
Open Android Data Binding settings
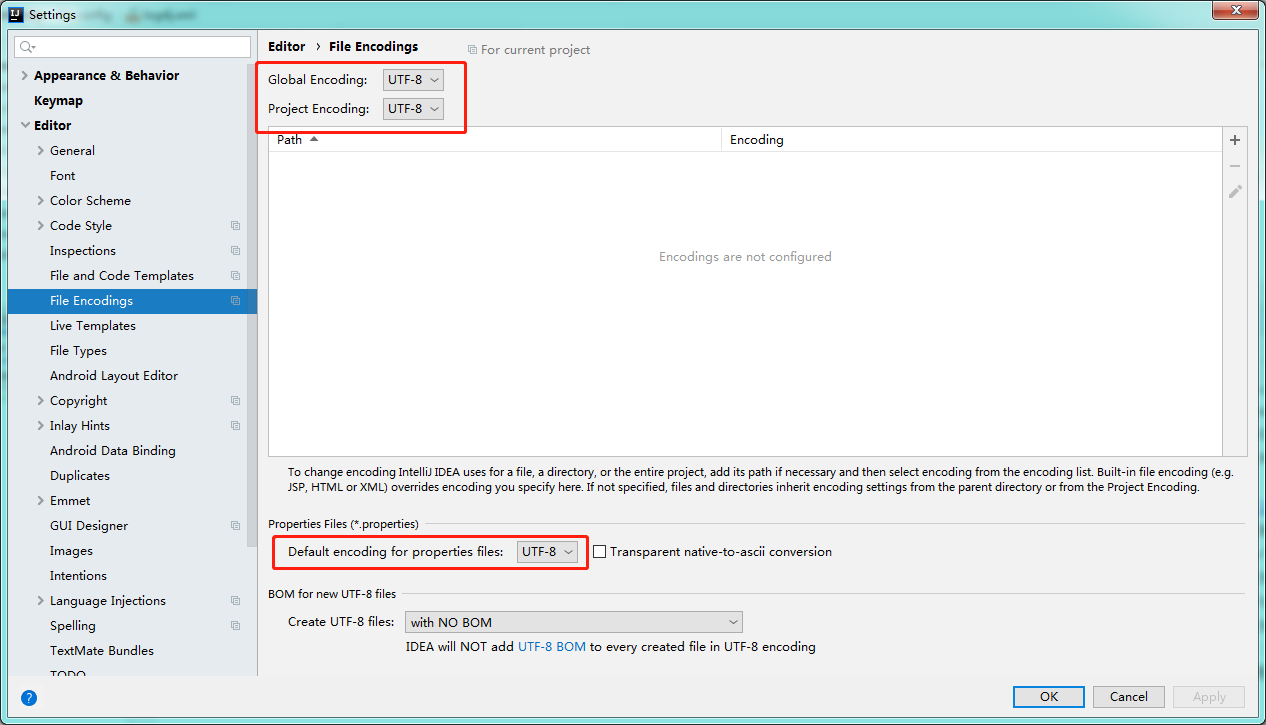[x=113, y=451]
